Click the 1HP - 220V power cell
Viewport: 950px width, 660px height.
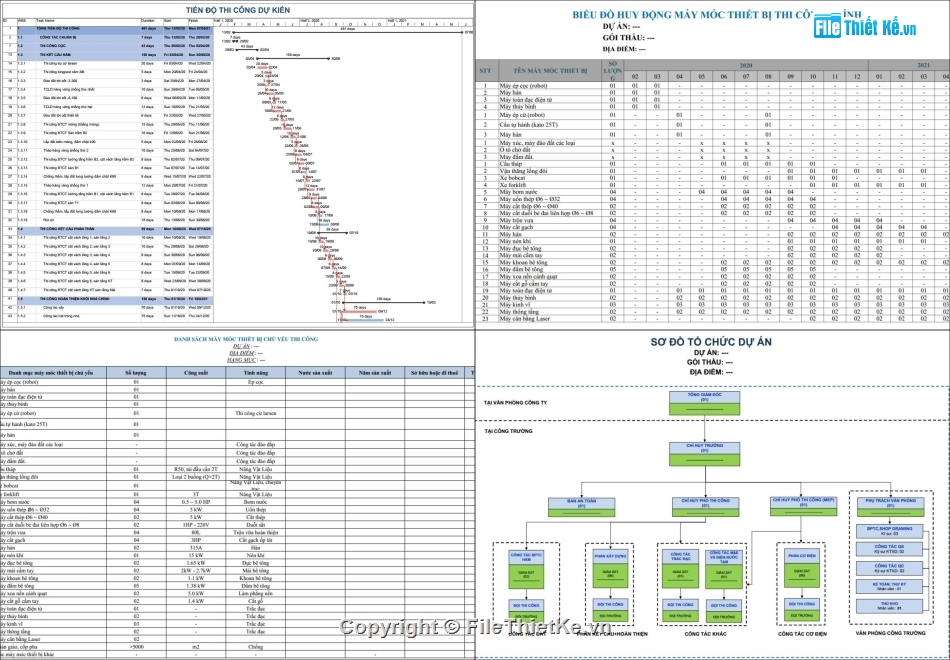196,524
